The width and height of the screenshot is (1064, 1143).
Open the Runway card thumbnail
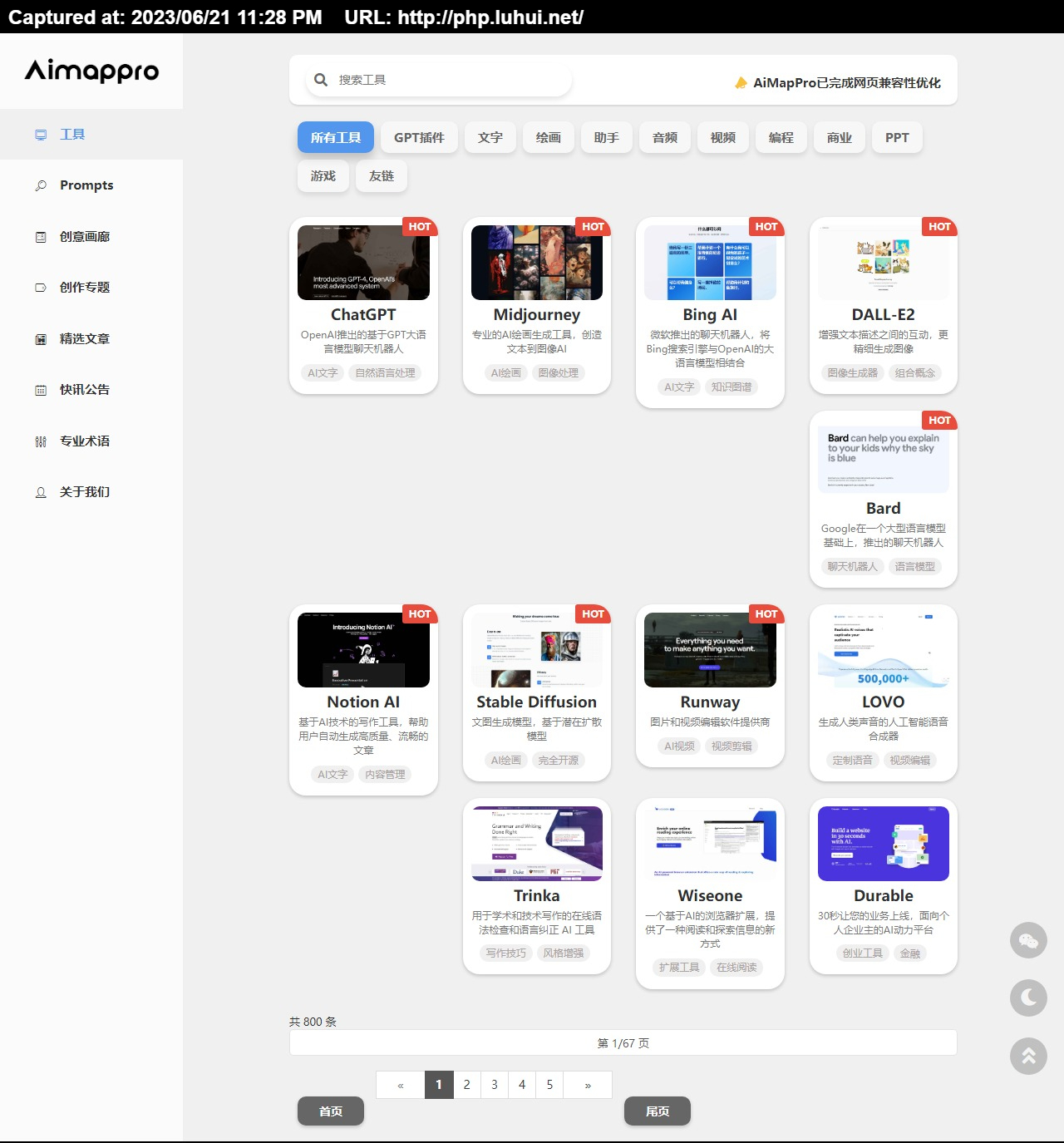pos(710,650)
